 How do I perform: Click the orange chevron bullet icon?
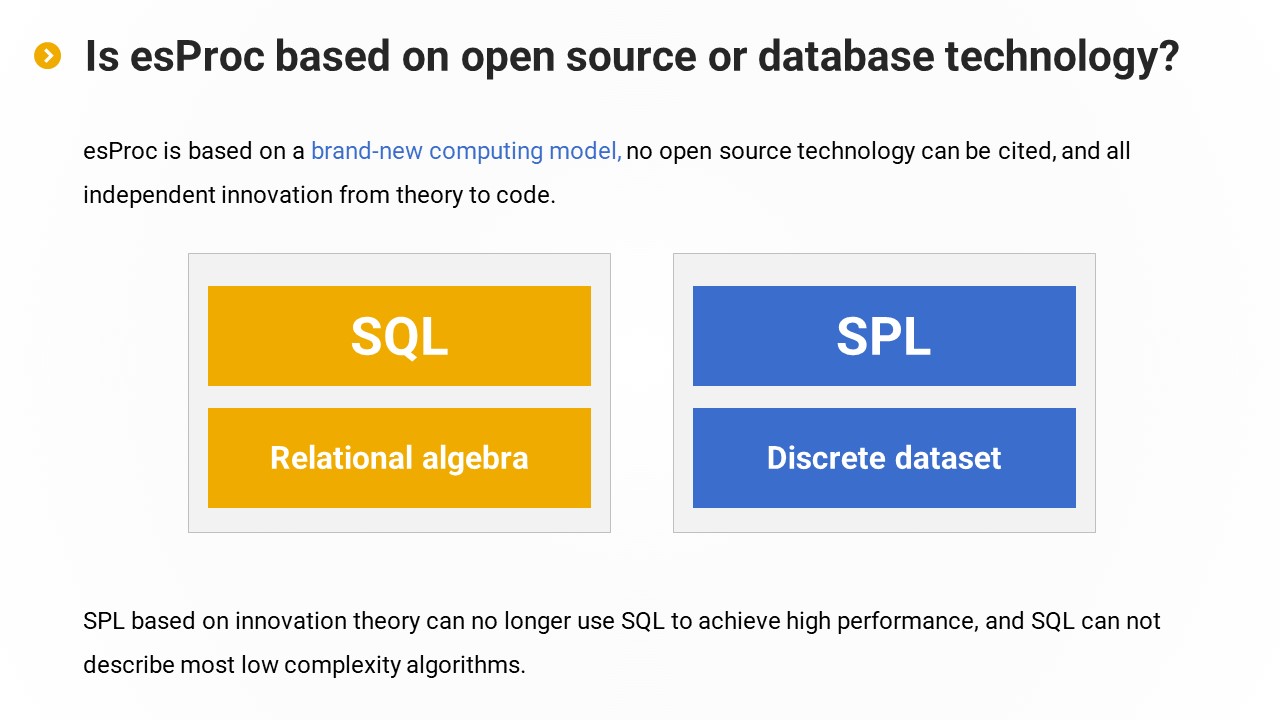point(47,56)
